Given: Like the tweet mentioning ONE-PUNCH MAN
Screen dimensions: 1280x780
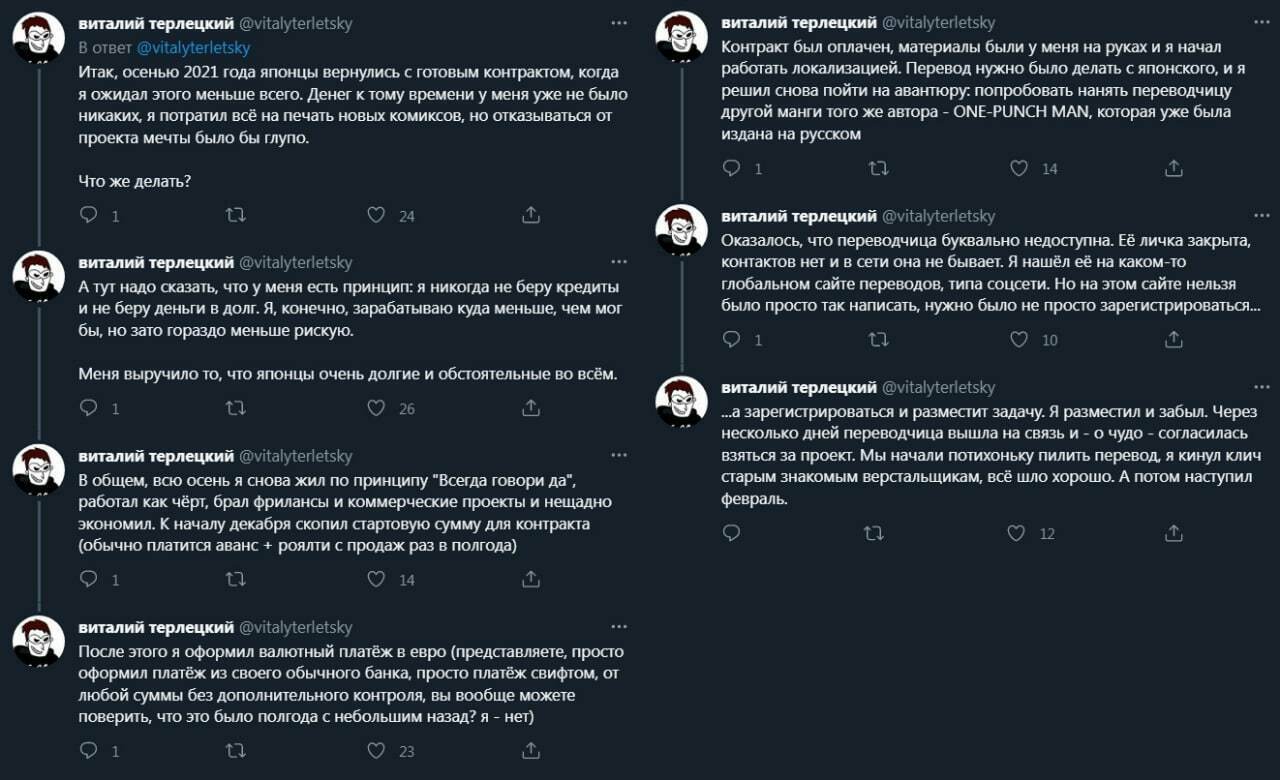Looking at the screenshot, I should [1019, 168].
